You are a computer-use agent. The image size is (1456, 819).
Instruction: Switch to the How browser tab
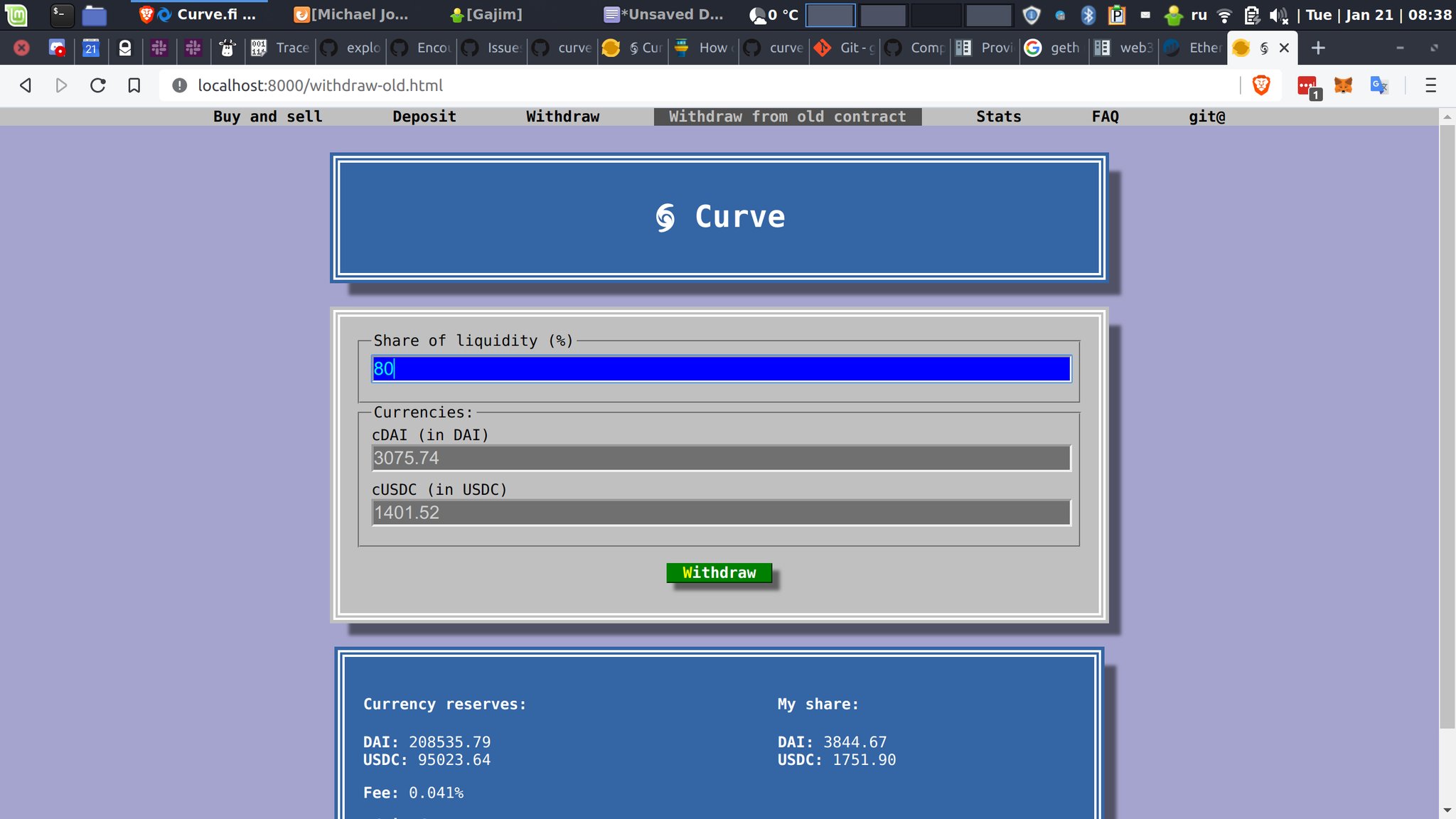704,48
